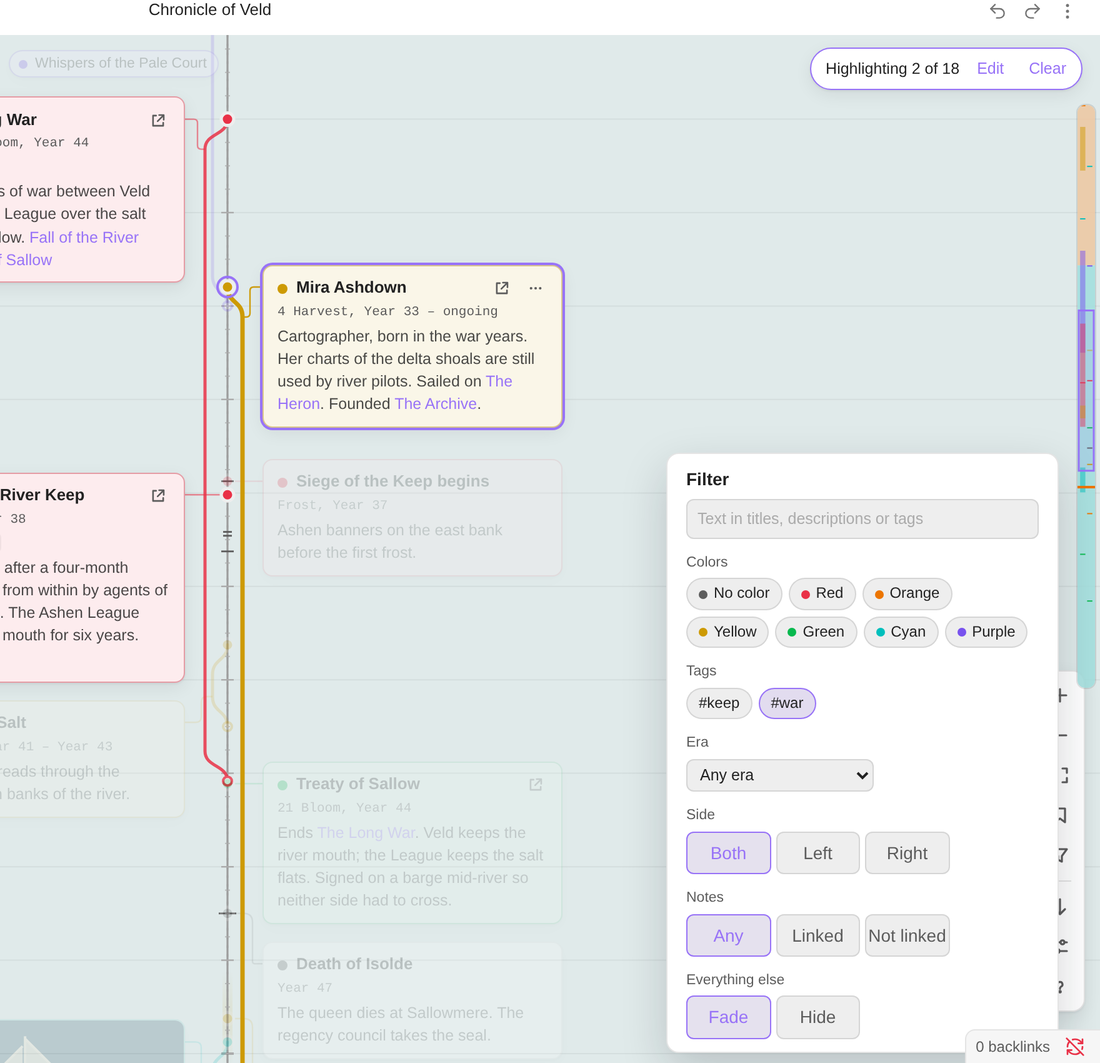Open Mira Ashdown's linked note icon
This screenshot has width=1100, height=1063.
(502, 288)
